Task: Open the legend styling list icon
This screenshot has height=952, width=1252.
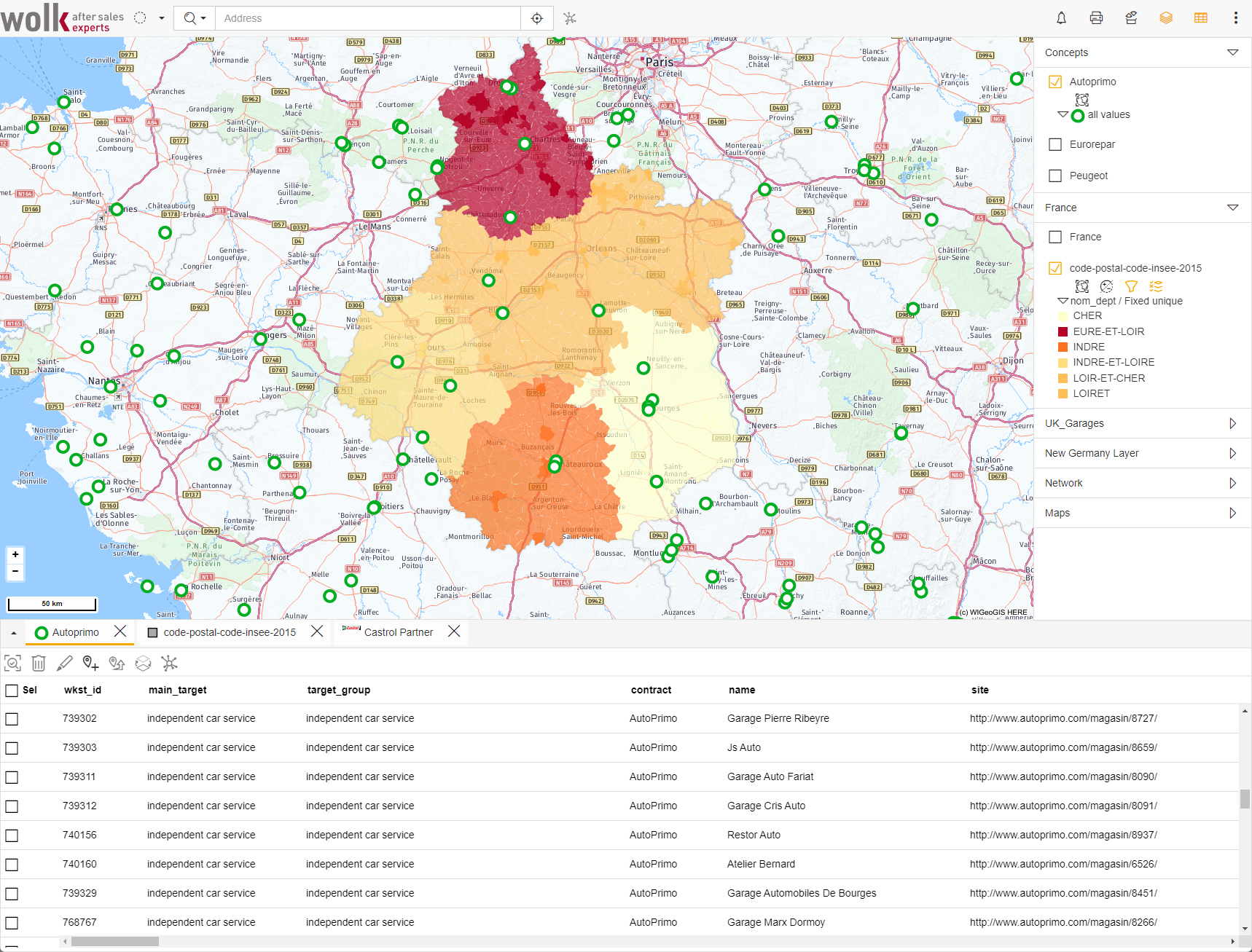Action: (x=1156, y=286)
